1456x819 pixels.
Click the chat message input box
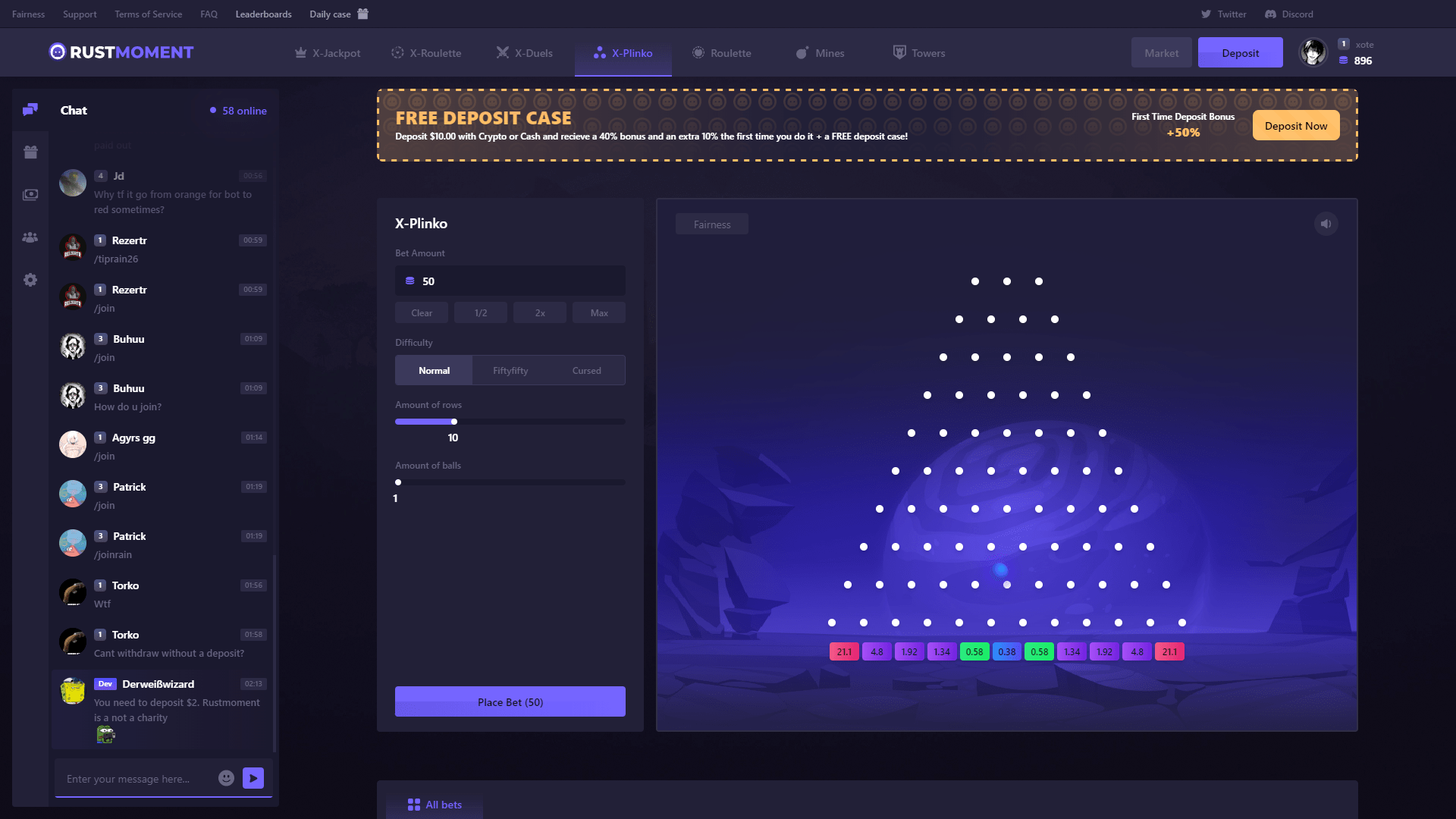point(136,778)
